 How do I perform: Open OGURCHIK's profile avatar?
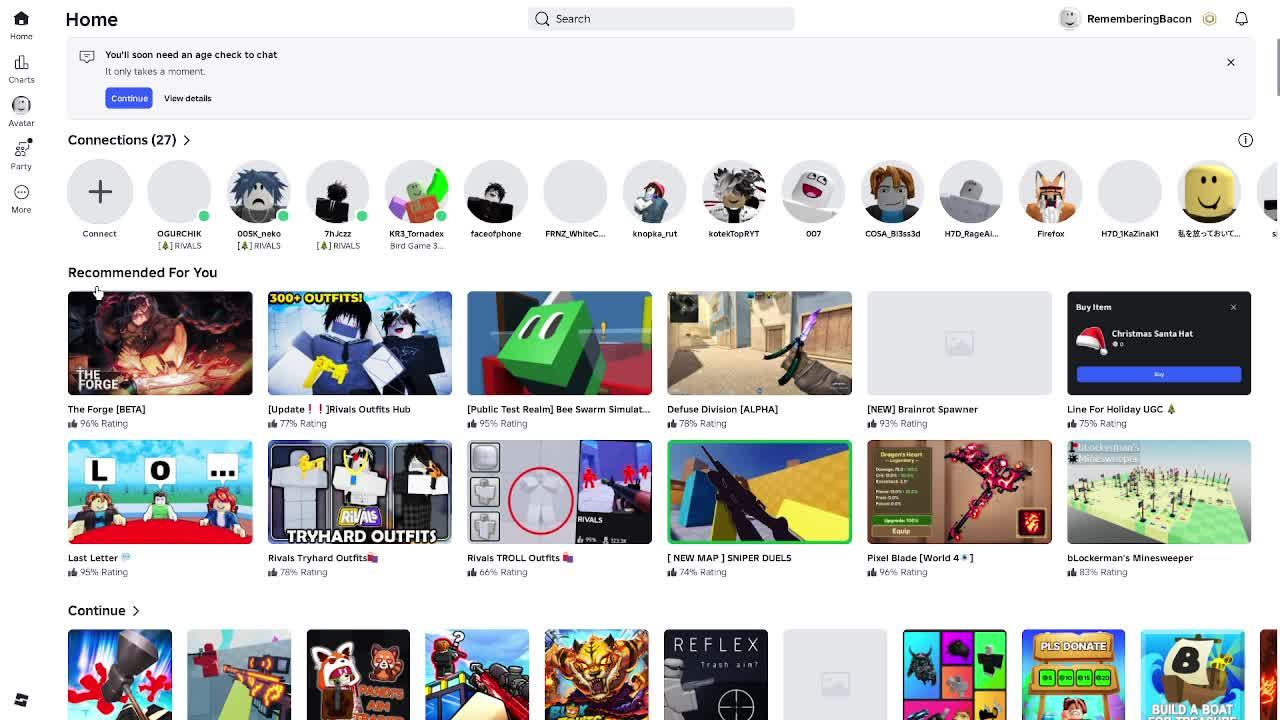point(179,191)
